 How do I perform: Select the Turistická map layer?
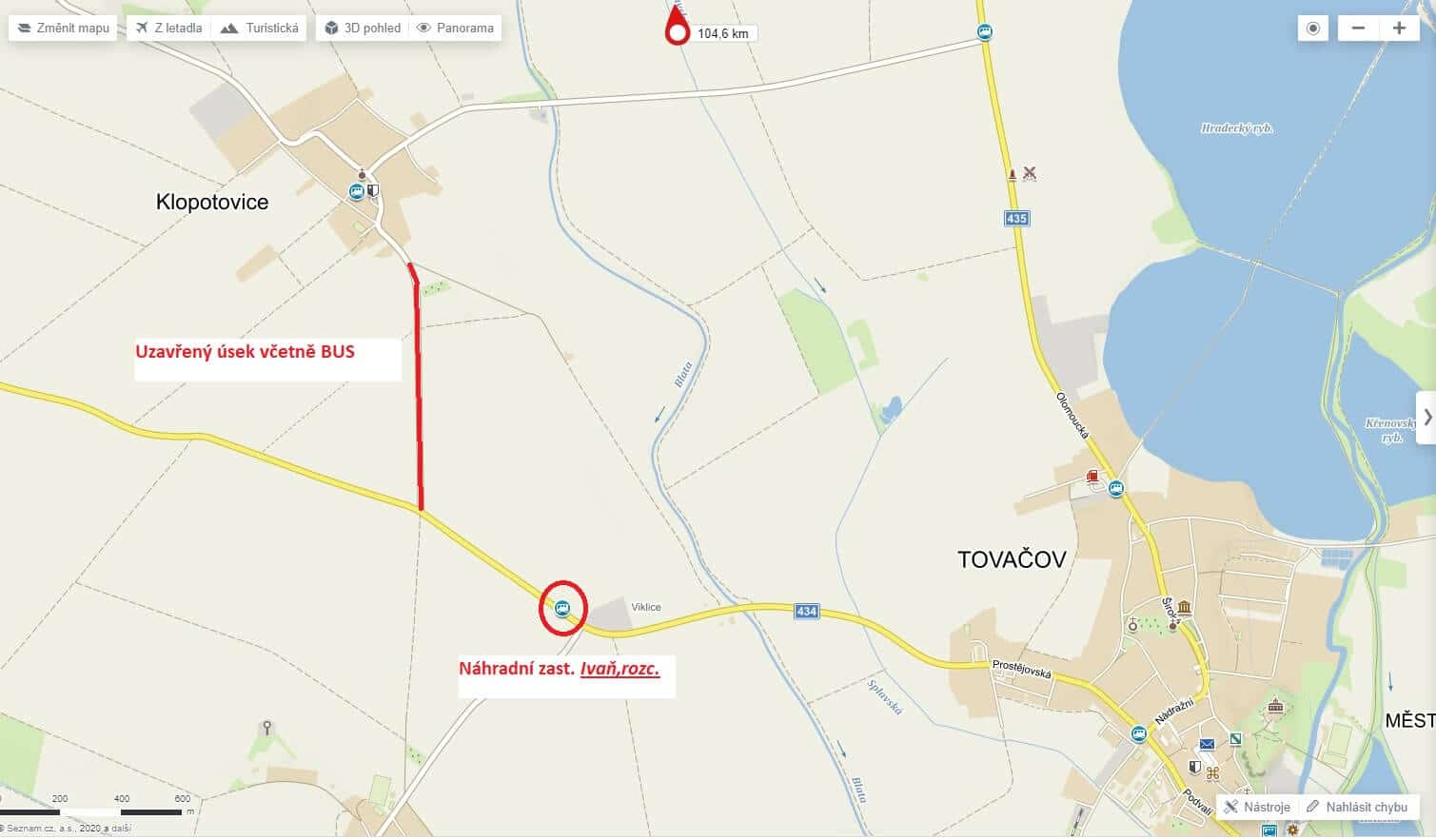pyautogui.click(x=259, y=28)
